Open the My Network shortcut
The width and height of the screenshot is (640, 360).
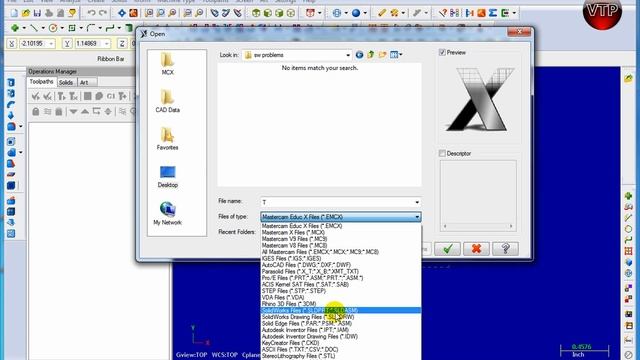(x=167, y=213)
